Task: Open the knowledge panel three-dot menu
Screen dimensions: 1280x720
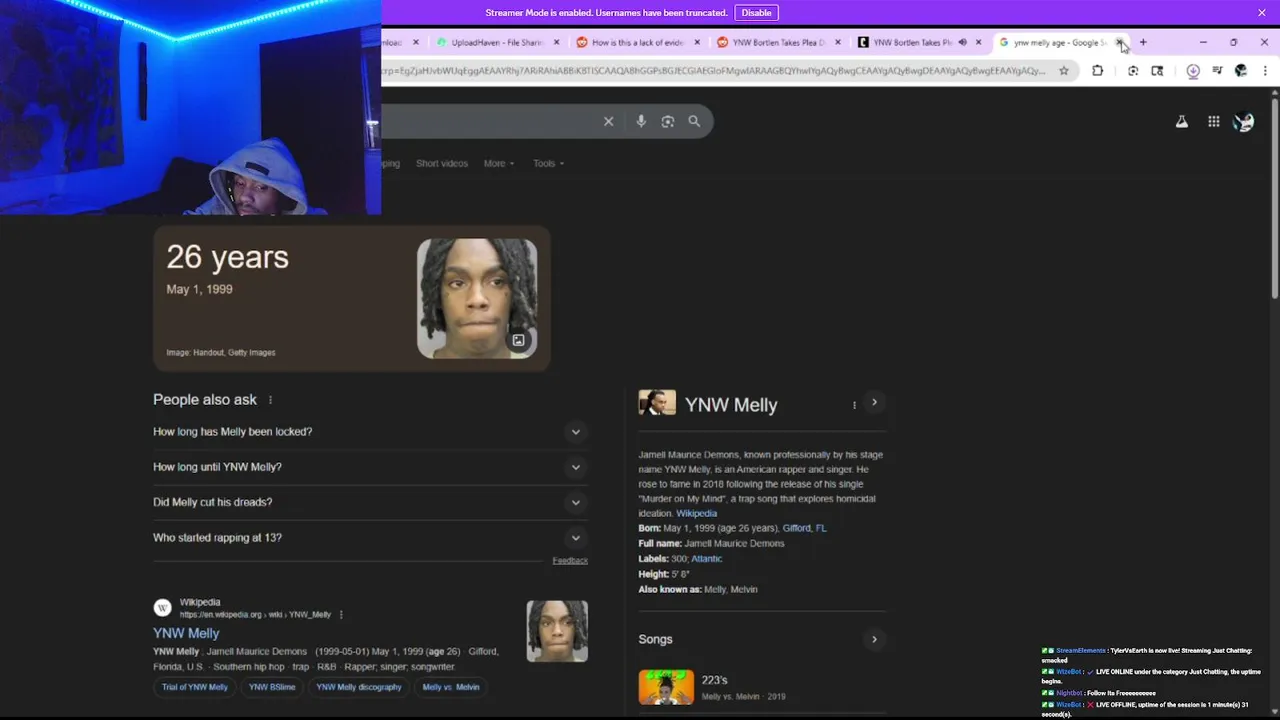Action: [854, 405]
